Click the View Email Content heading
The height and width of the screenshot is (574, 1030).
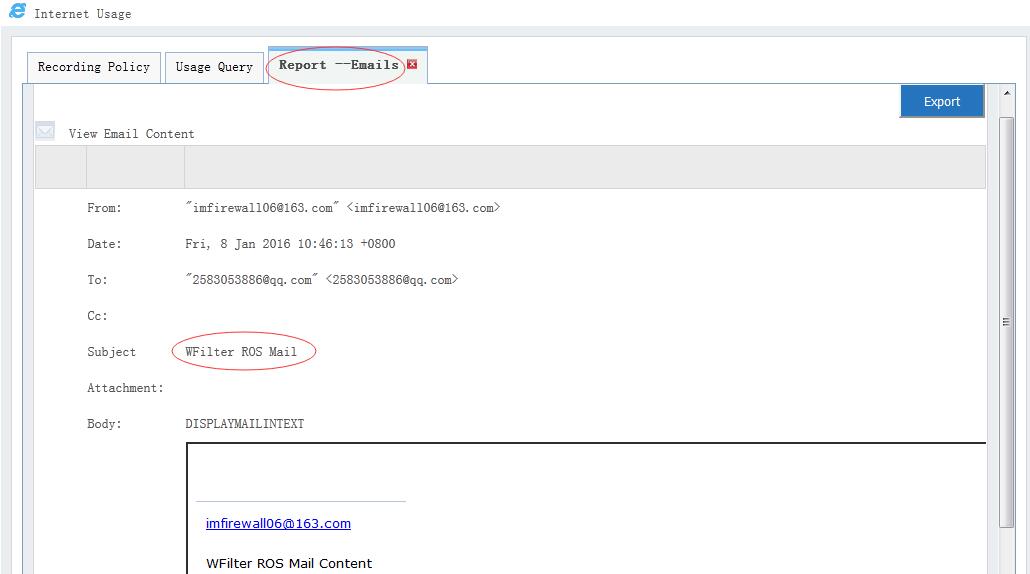[131, 134]
